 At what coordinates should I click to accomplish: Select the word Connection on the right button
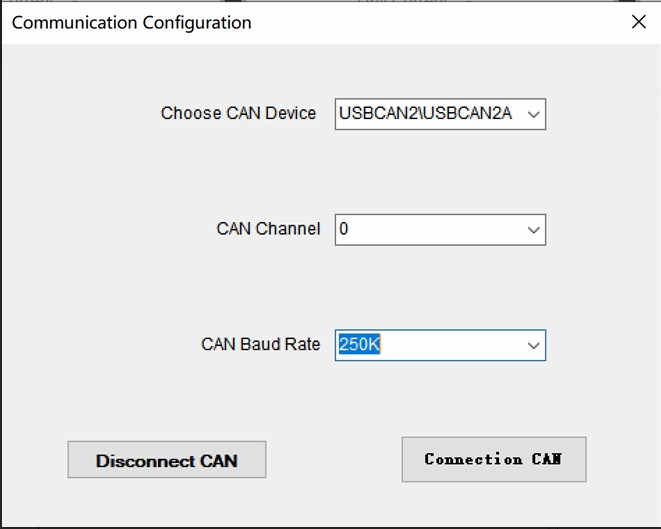click(x=473, y=459)
